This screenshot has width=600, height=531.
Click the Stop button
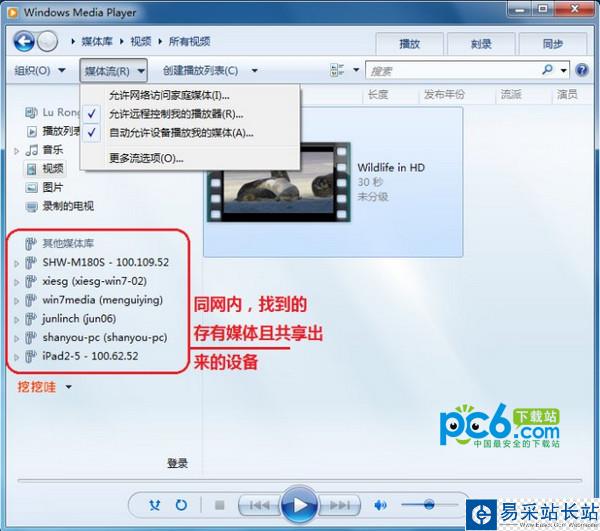pyautogui.click(x=220, y=505)
